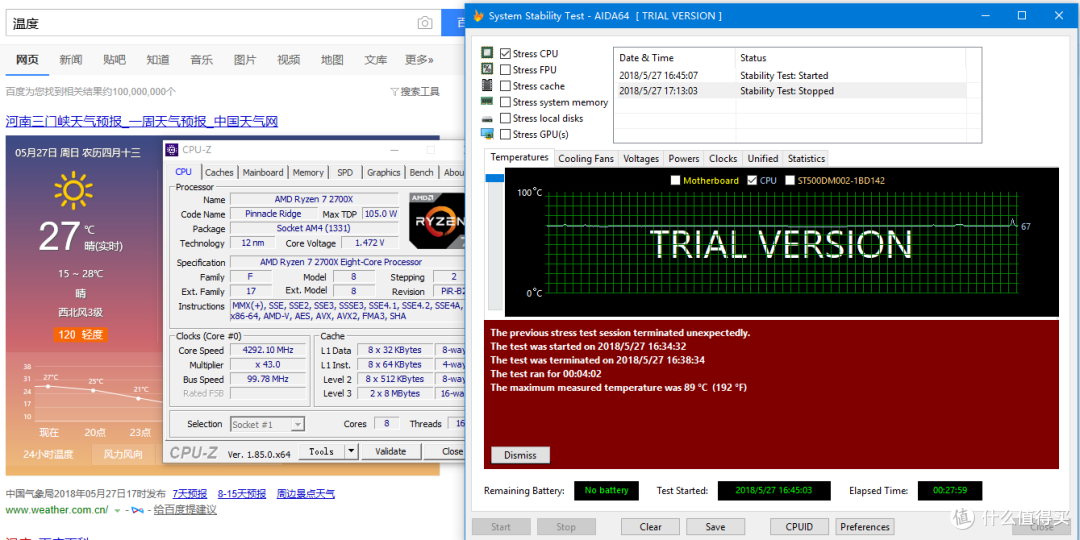Click the AIDA64 flame title bar icon

(478, 16)
